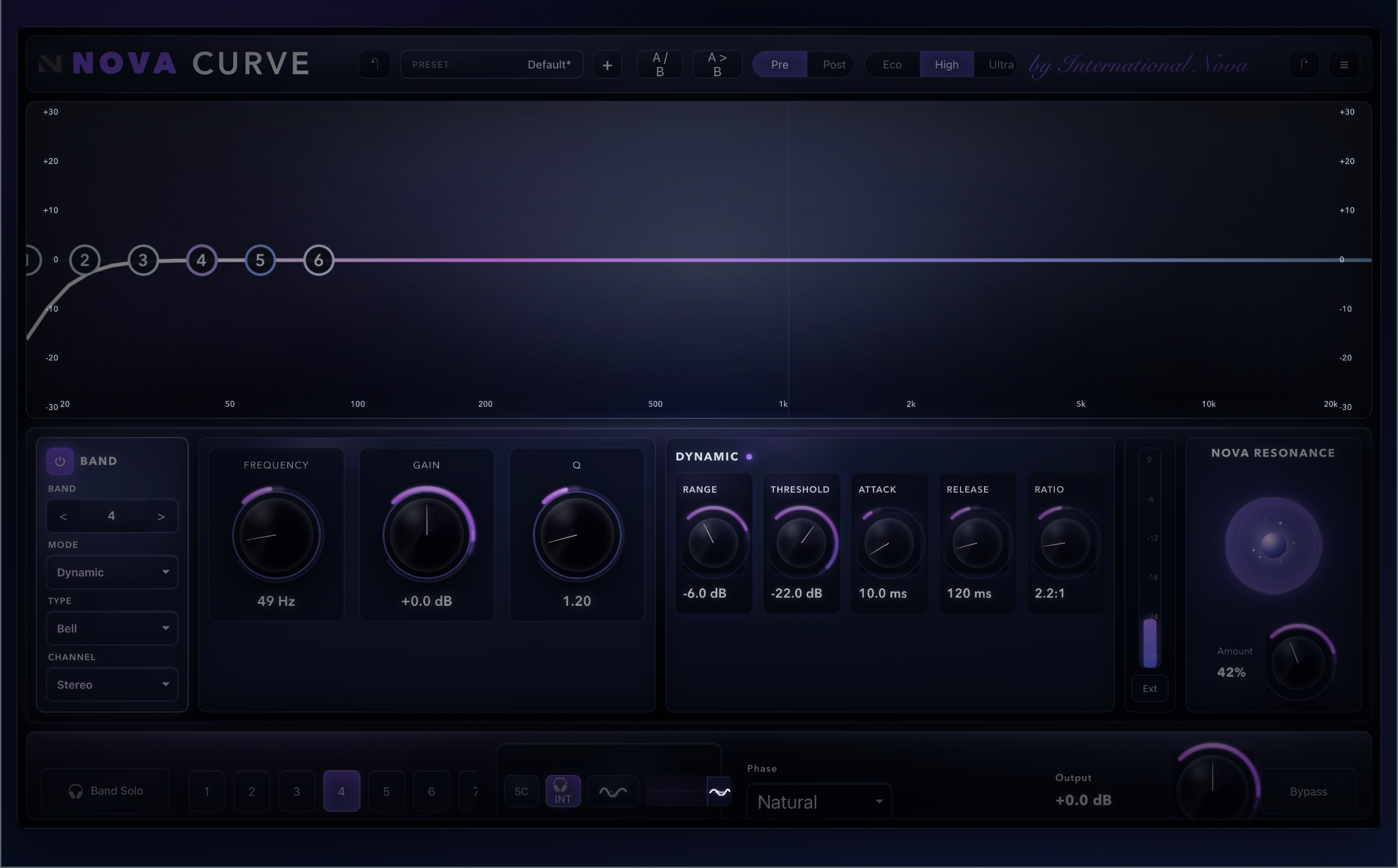Click the Q knob
1398x868 pixels.
coord(577,535)
